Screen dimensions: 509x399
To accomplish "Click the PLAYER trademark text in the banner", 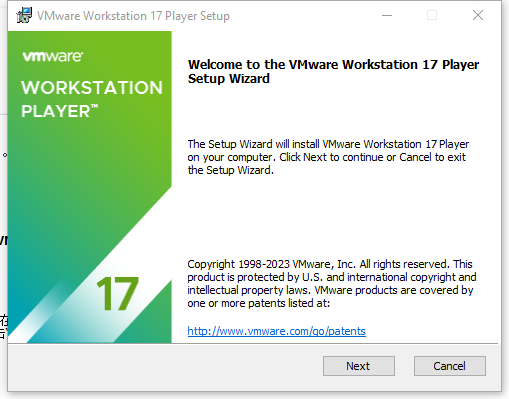I will point(60,111).
